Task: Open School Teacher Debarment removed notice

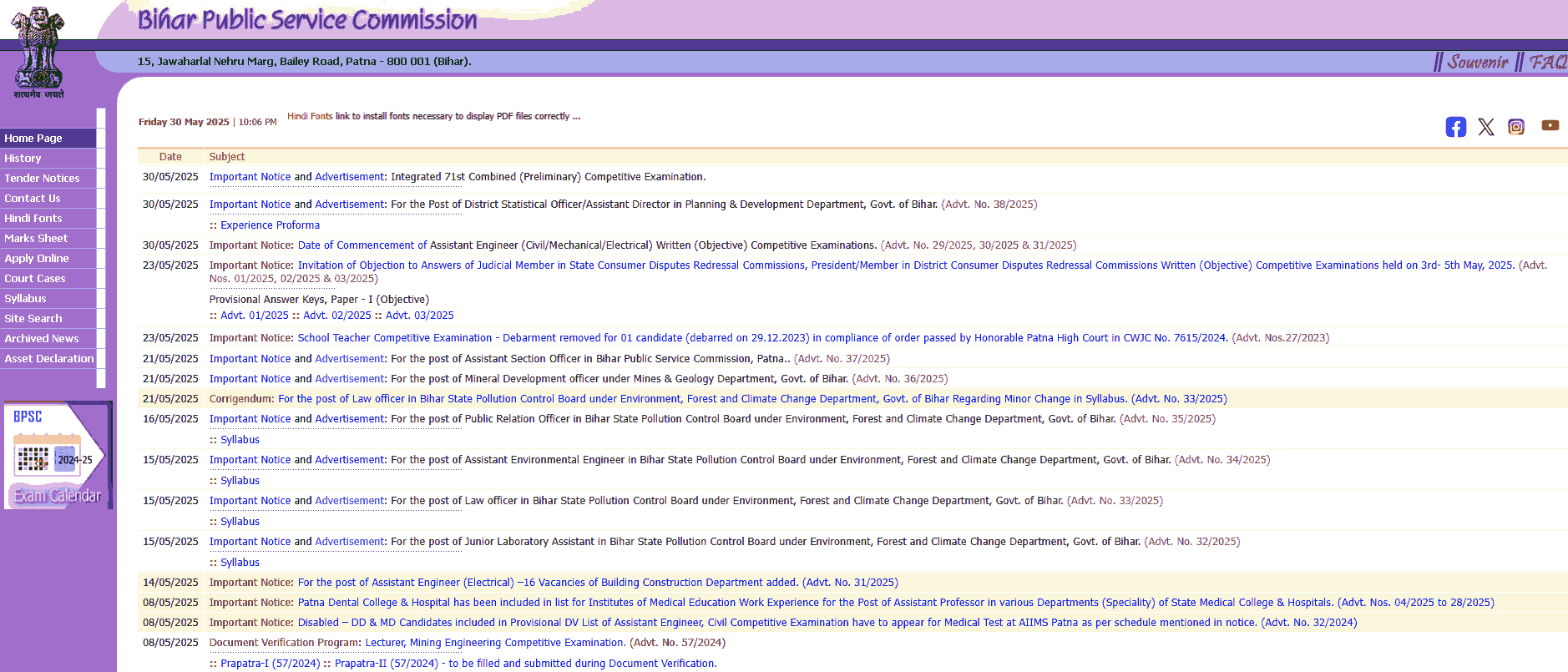Action: [x=763, y=338]
